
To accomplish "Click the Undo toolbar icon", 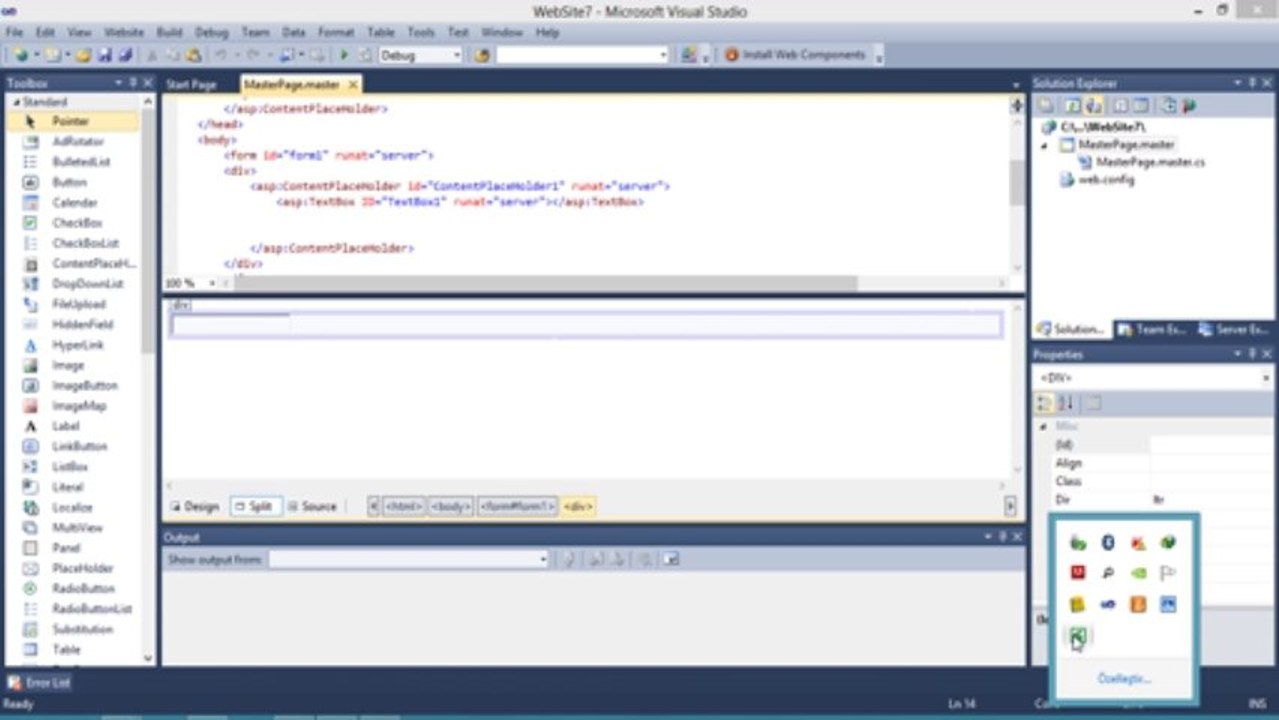I will [222, 56].
